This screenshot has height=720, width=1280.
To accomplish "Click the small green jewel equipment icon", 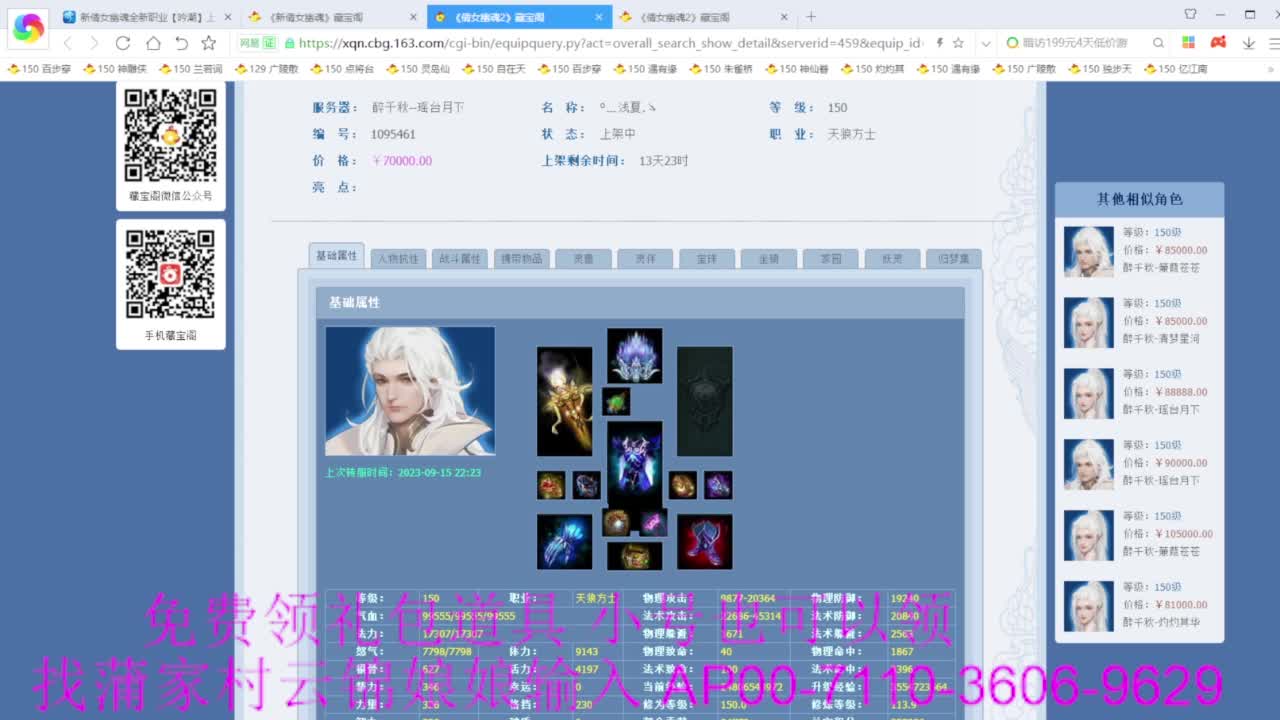I will pyautogui.click(x=616, y=401).
